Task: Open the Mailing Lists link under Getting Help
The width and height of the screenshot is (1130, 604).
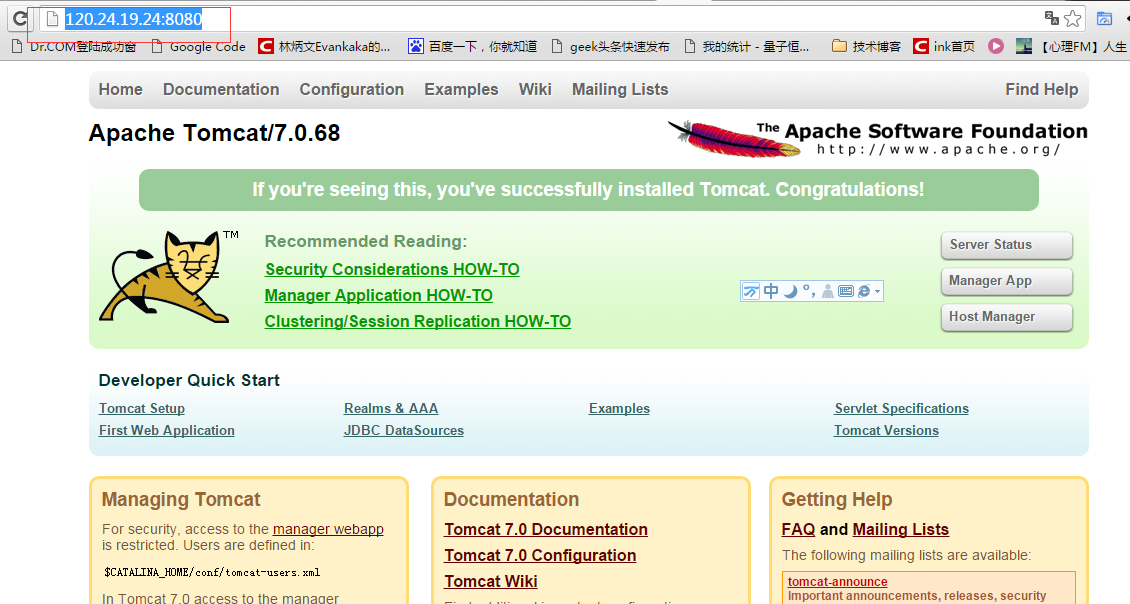Action: pos(901,530)
